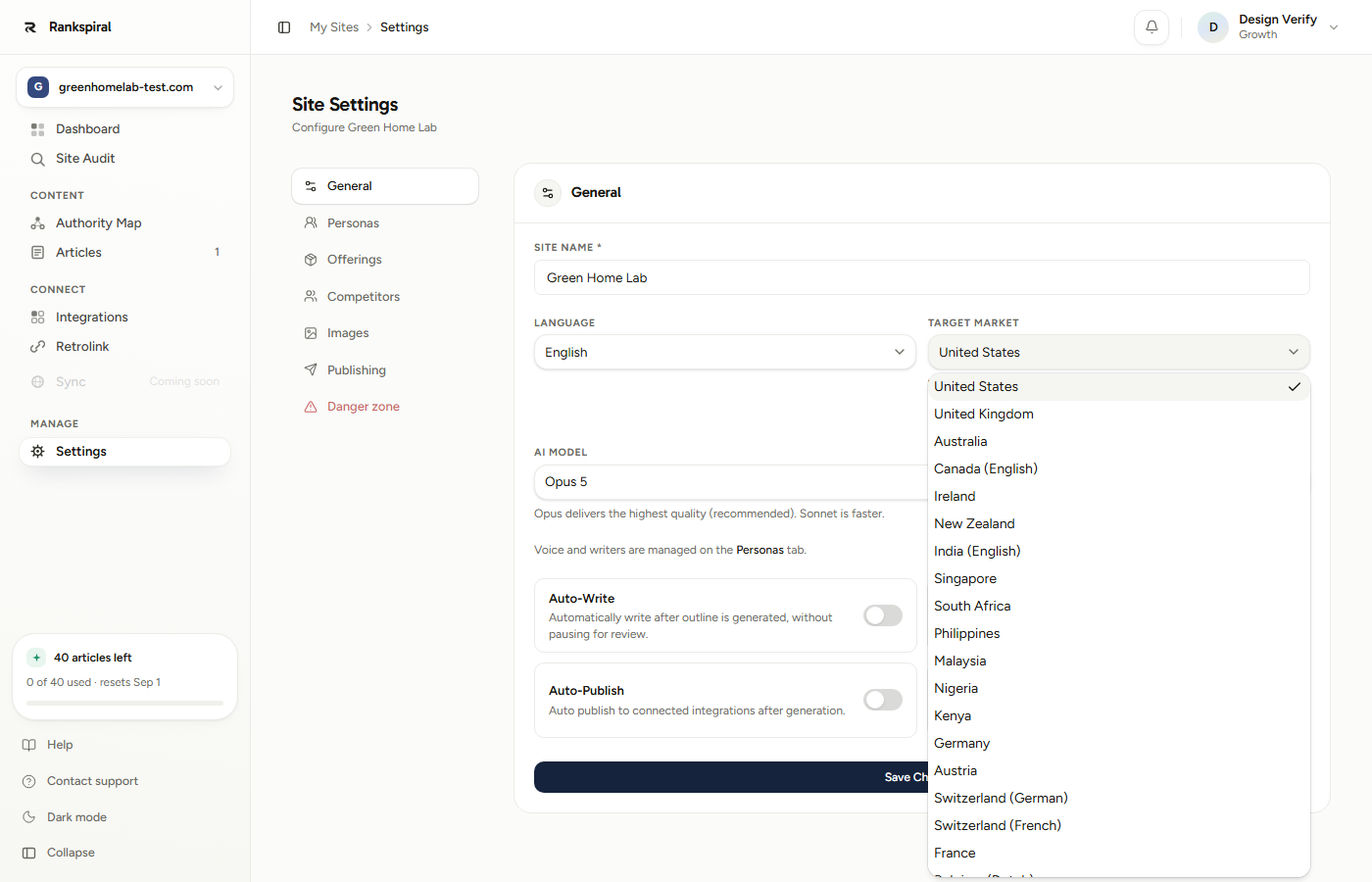1372x882 pixels.
Task: Choose New Zealand from the list
Action: click(1119, 524)
